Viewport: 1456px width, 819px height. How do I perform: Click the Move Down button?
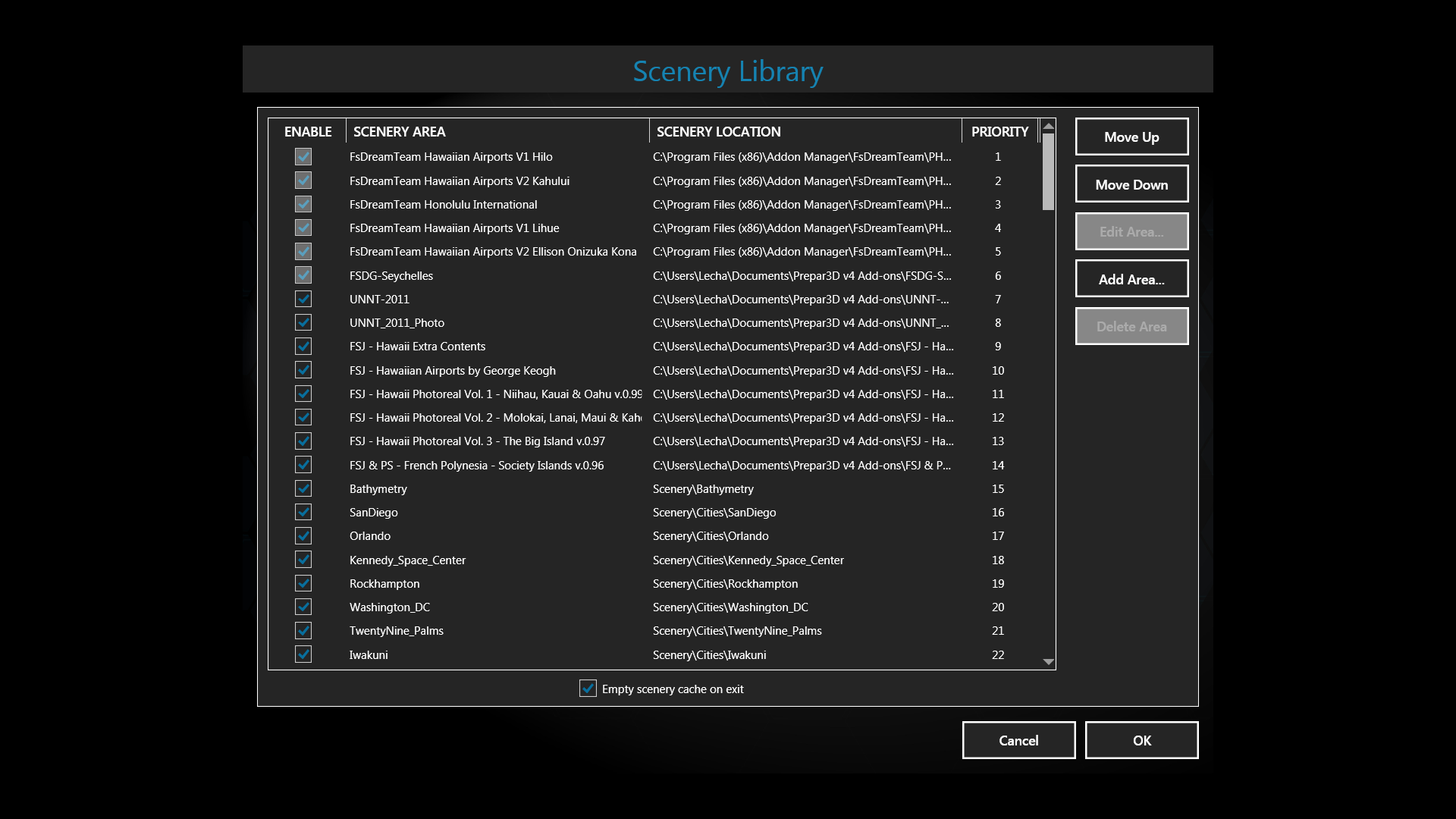pyautogui.click(x=1131, y=184)
